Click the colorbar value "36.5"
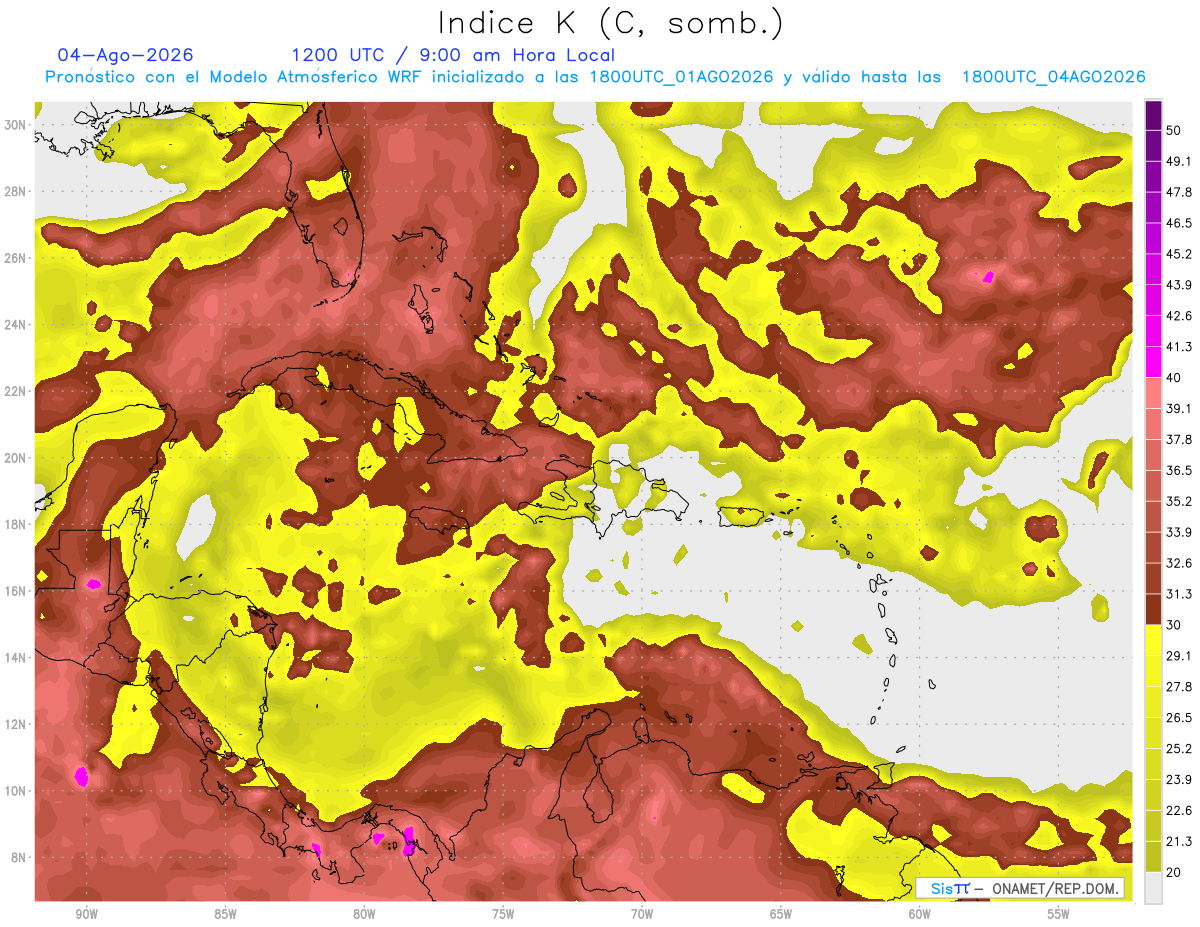 [1179, 470]
